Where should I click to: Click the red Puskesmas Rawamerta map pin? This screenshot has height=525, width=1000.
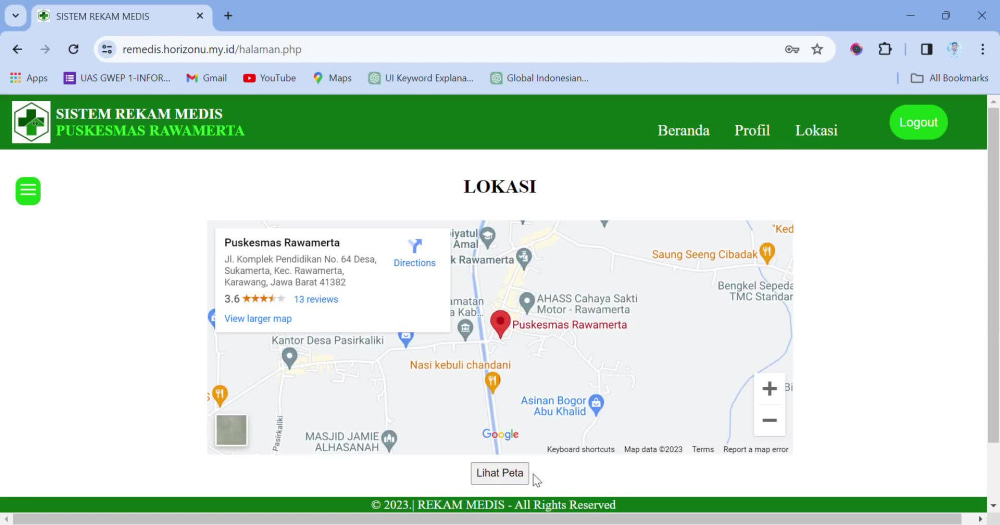501,324
